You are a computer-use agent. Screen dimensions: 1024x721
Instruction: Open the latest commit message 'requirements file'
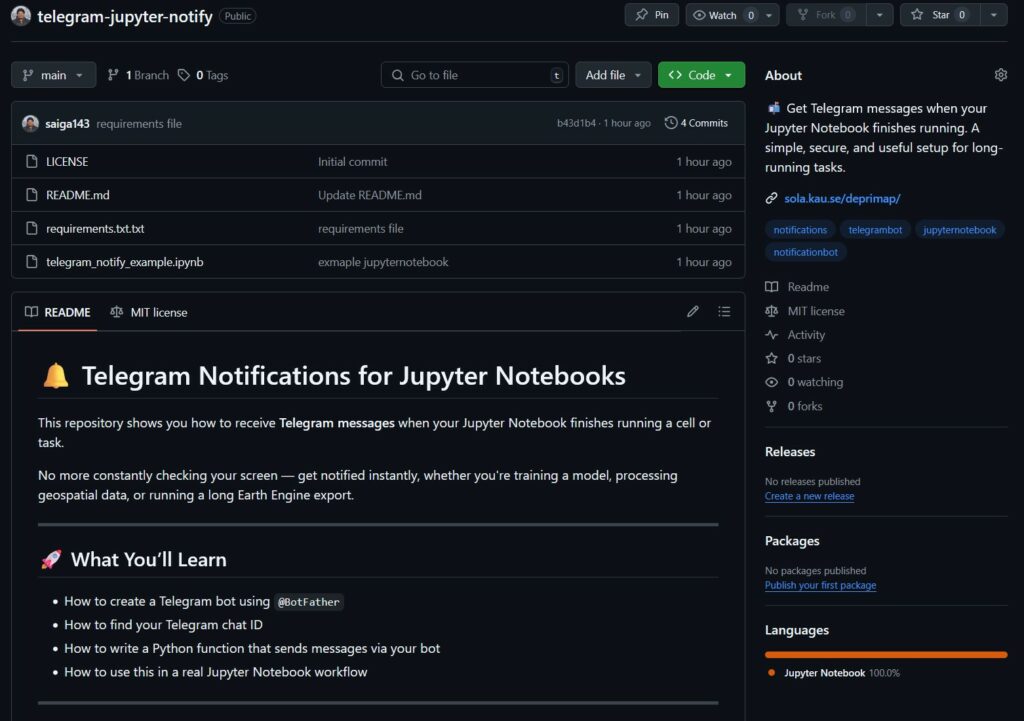click(x=139, y=123)
